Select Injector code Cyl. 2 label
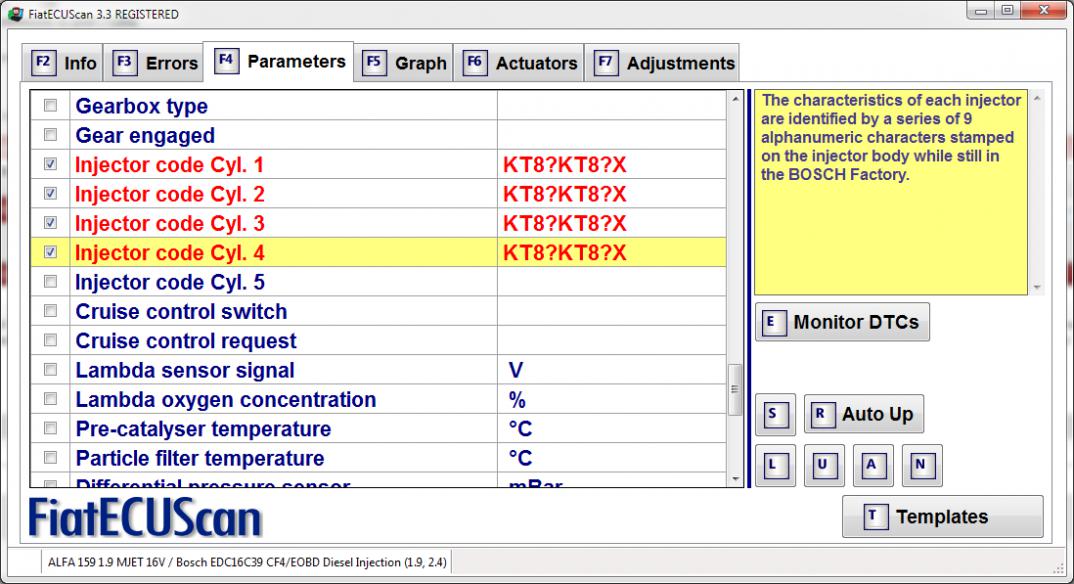1074x584 pixels. (x=169, y=194)
